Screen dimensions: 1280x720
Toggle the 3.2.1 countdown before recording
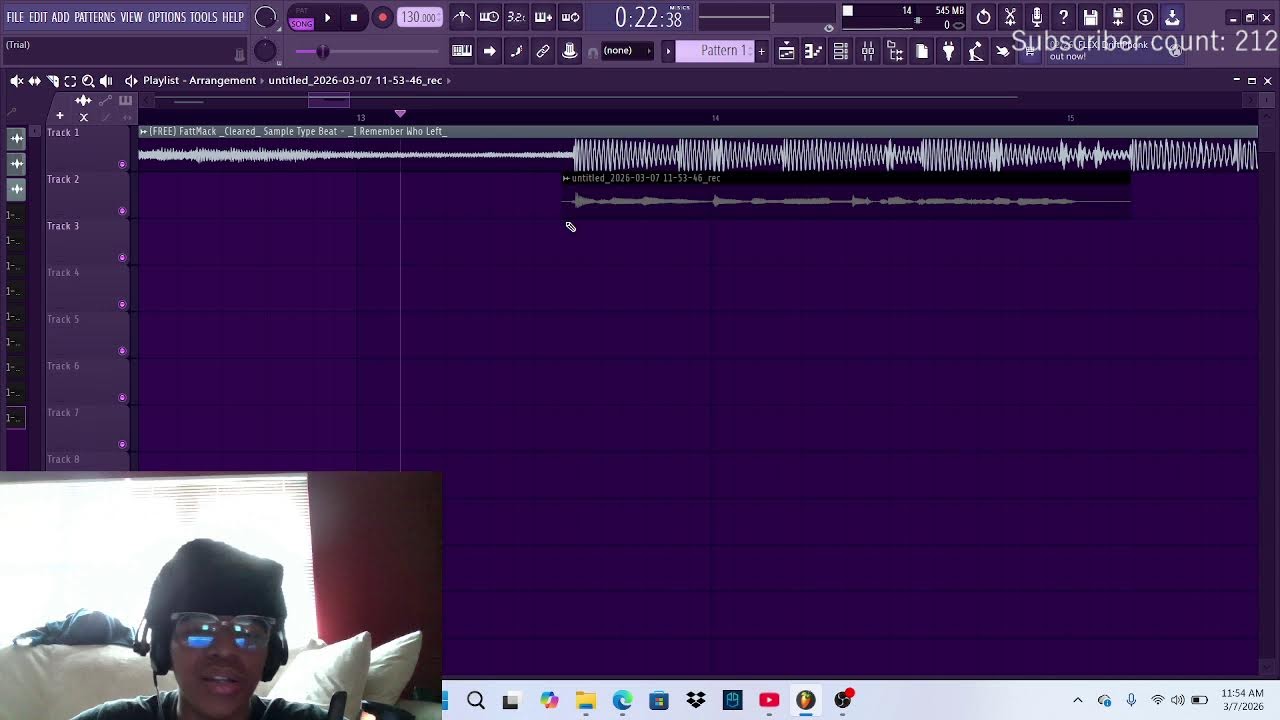pyautogui.click(x=516, y=17)
